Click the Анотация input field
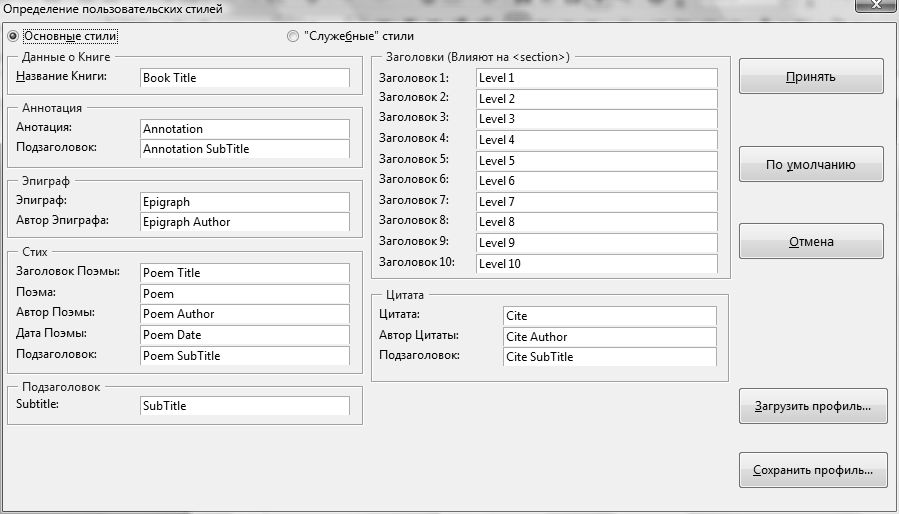The height and width of the screenshot is (514, 899). click(245, 129)
